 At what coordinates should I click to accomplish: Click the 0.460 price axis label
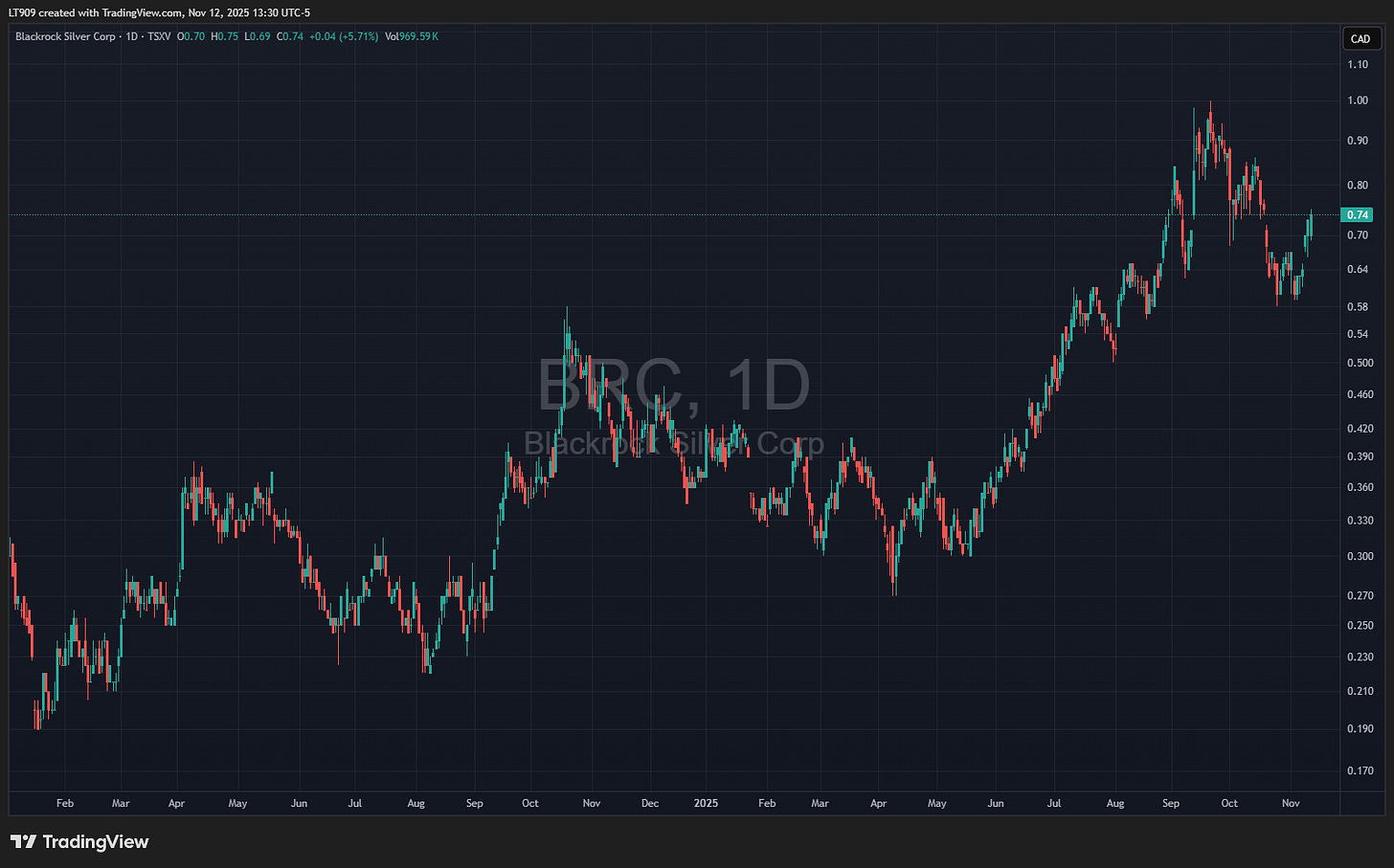(1360, 394)
